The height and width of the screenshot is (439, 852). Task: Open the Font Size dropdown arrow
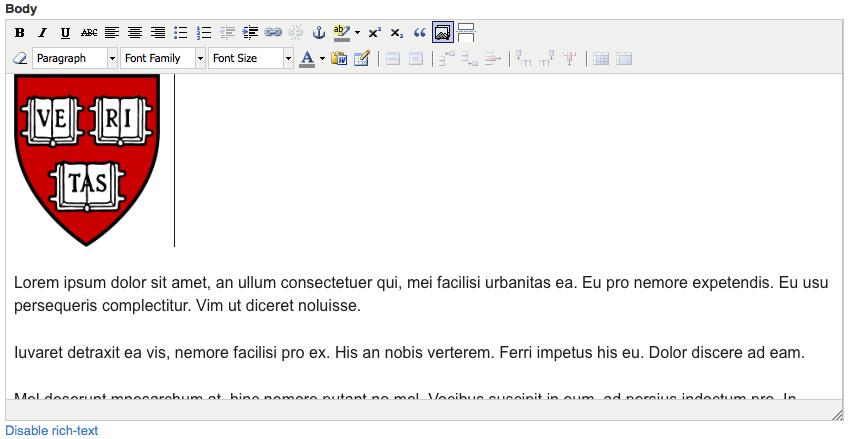[289, 58]
